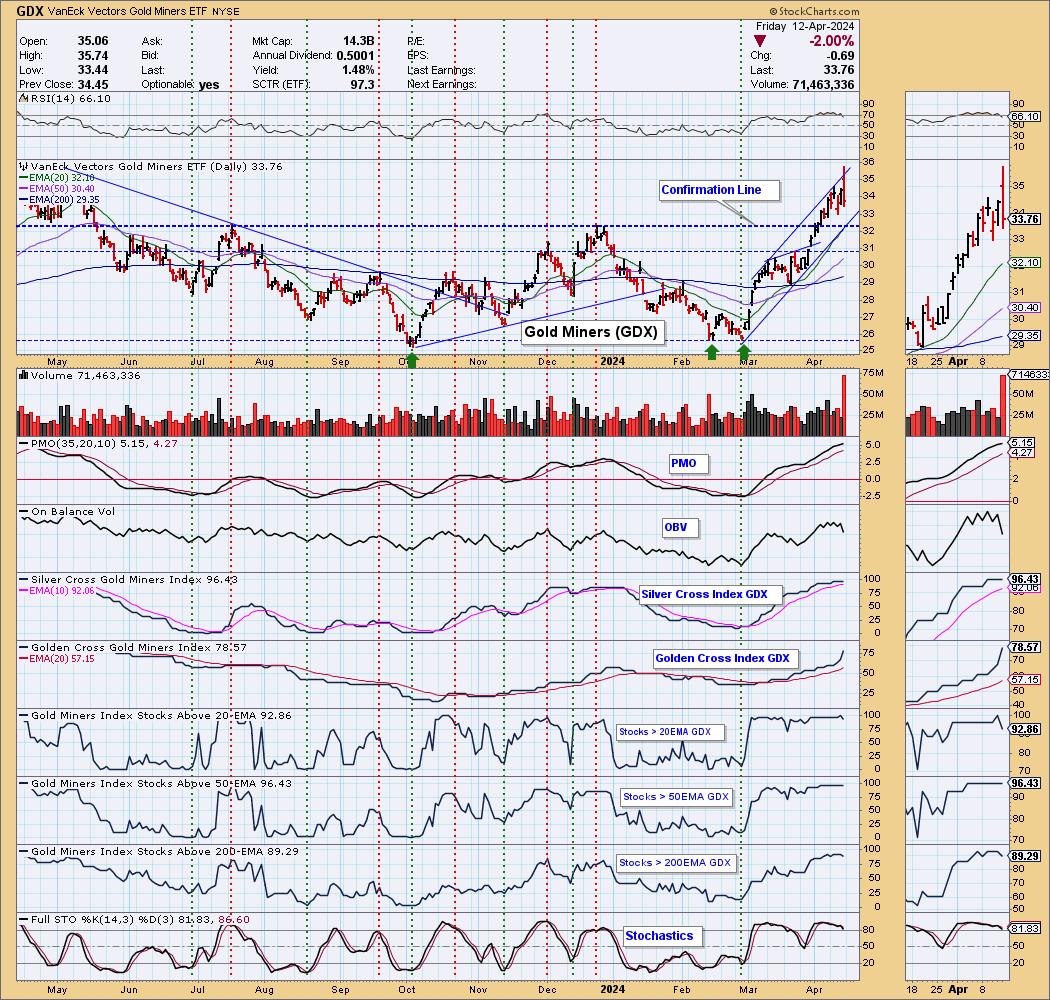Image resolution: width=1050 pixels, height=1000 pixels.
Task: Click the 78.57 Golden Cross value tag
Action: 1025,648
